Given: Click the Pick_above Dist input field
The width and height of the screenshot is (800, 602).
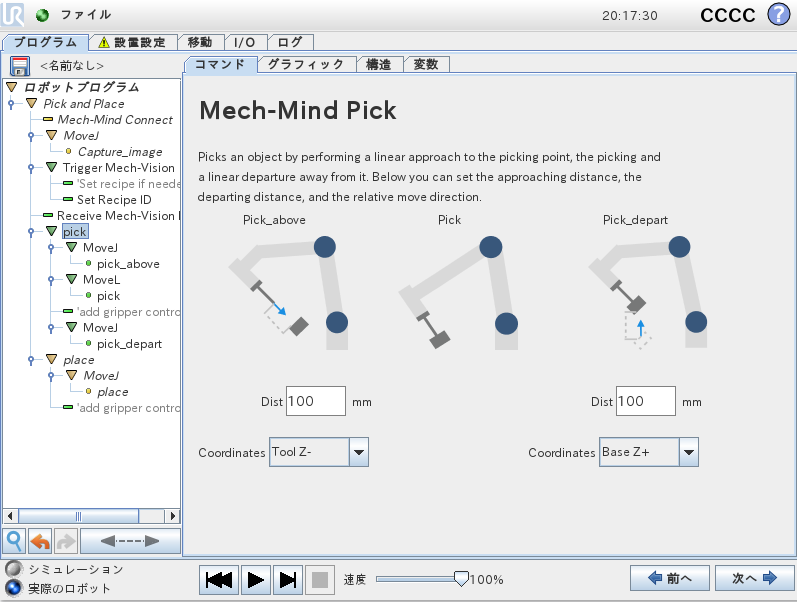Looking at the screenshot, I should coord(316,401).
